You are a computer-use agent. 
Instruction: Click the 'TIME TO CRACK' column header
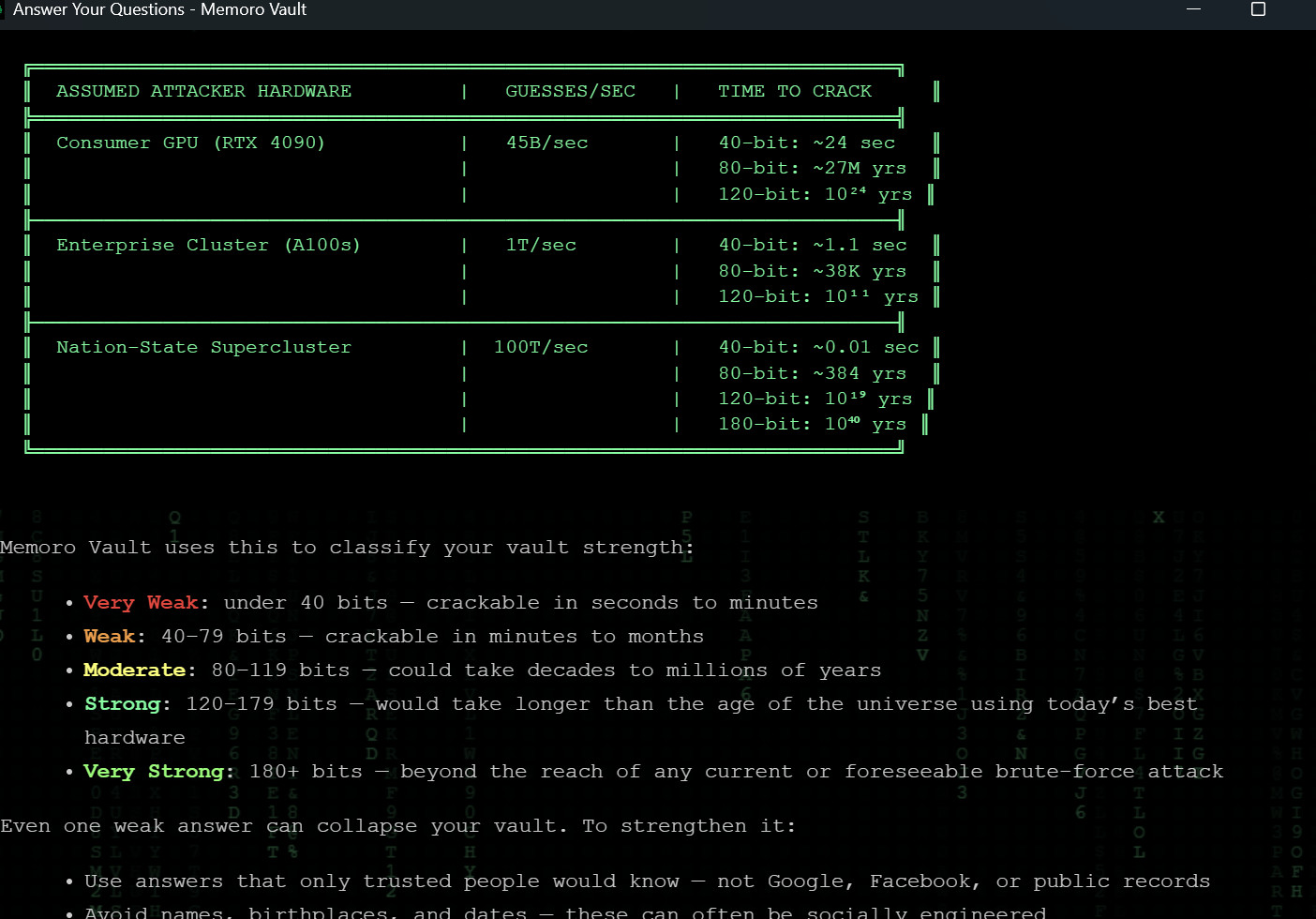794,91
